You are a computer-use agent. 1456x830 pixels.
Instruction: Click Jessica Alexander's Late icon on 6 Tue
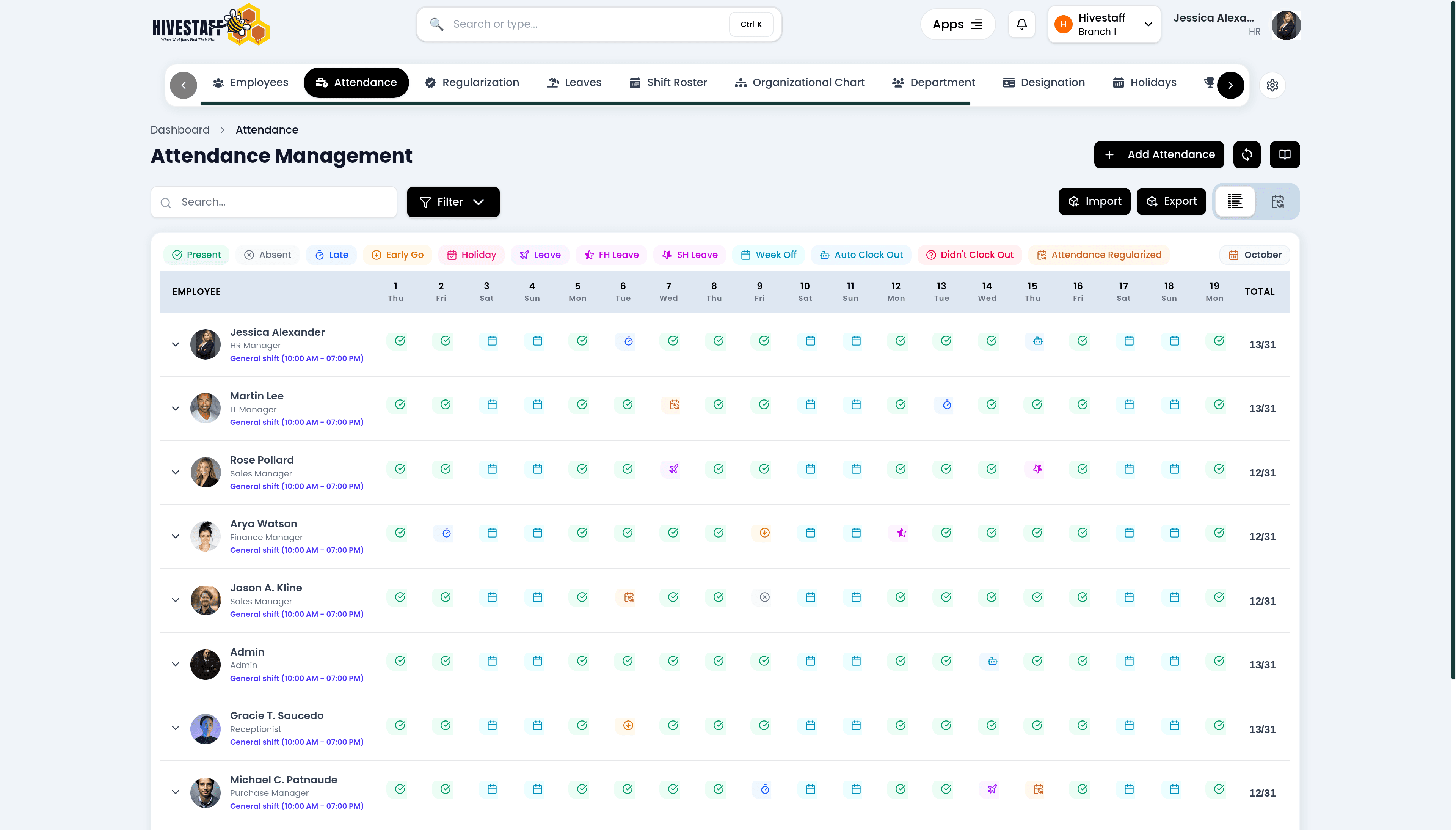pos(628,341)
